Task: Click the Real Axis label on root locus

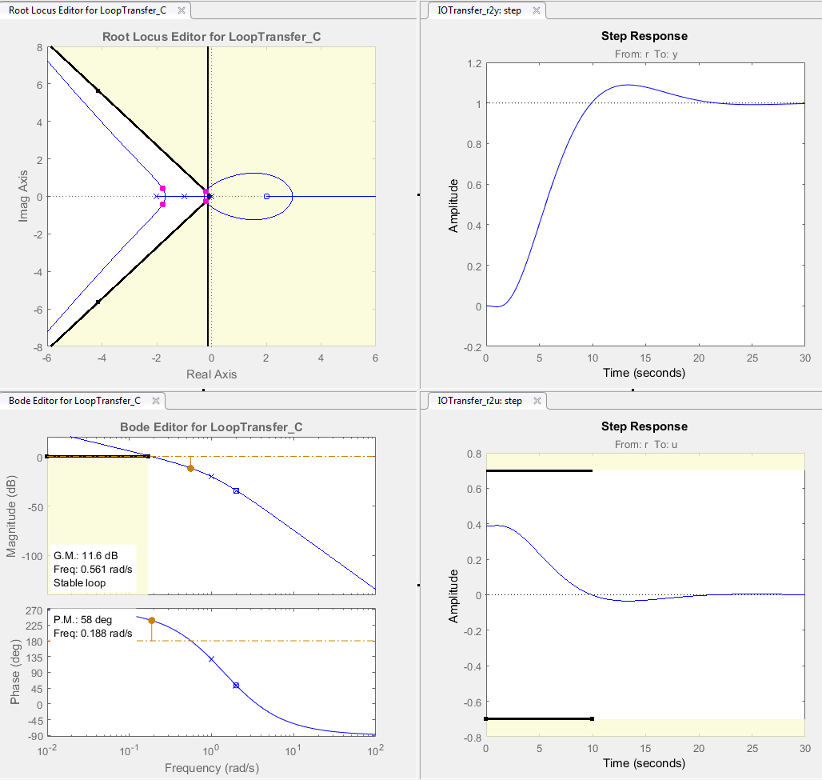Action: [x=212, y=374]
